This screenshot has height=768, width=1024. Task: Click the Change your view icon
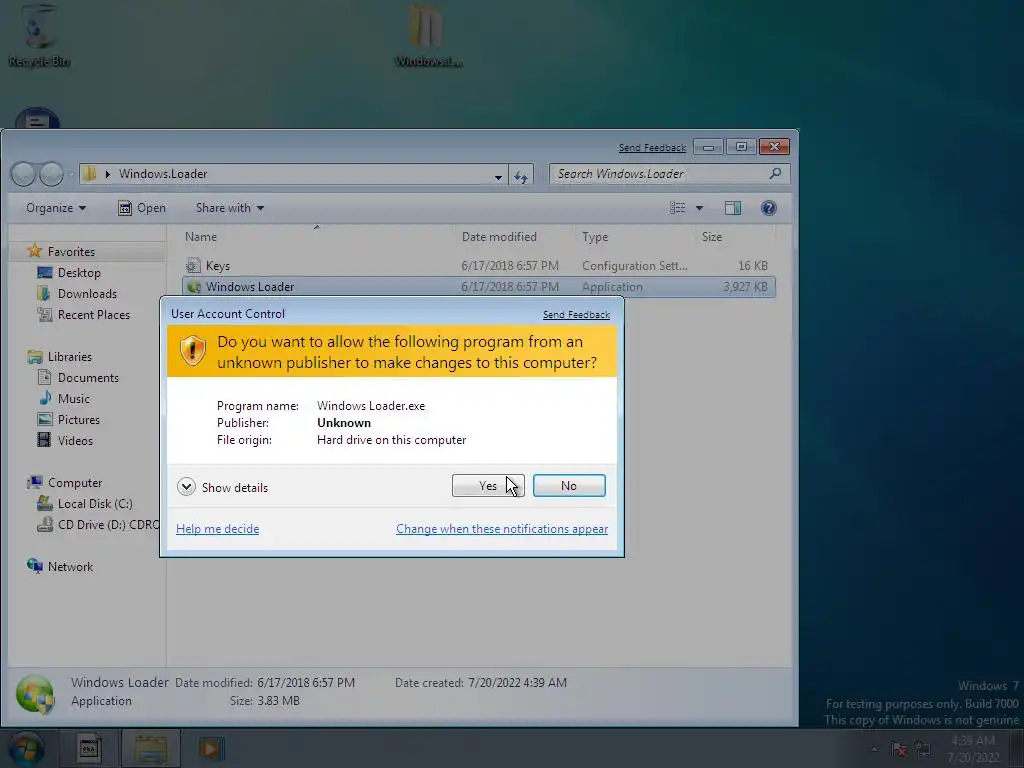click(677, 208)
